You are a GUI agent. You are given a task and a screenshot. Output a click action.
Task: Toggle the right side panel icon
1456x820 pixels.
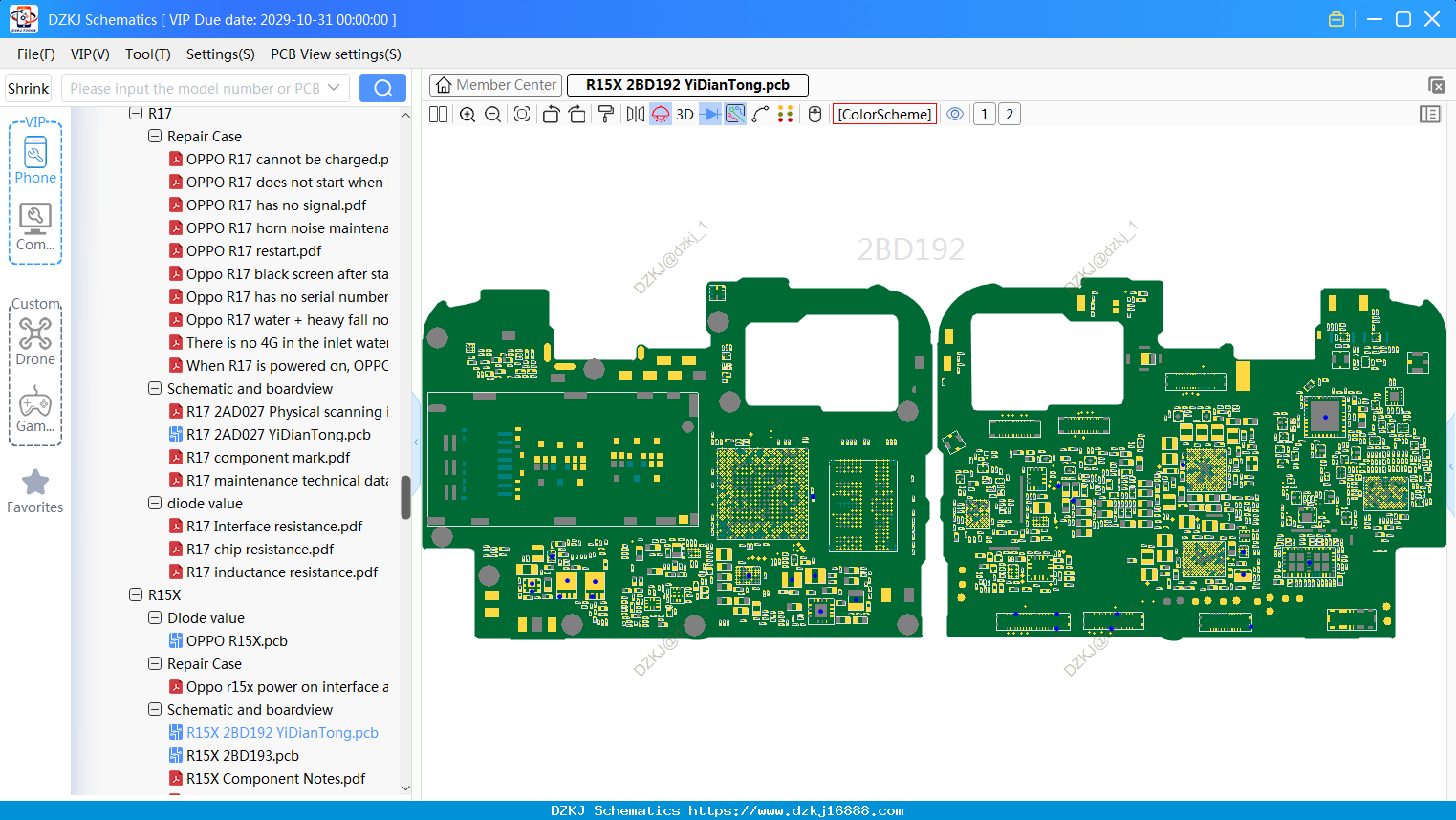pyautogui.click(x=1430, y=115)
